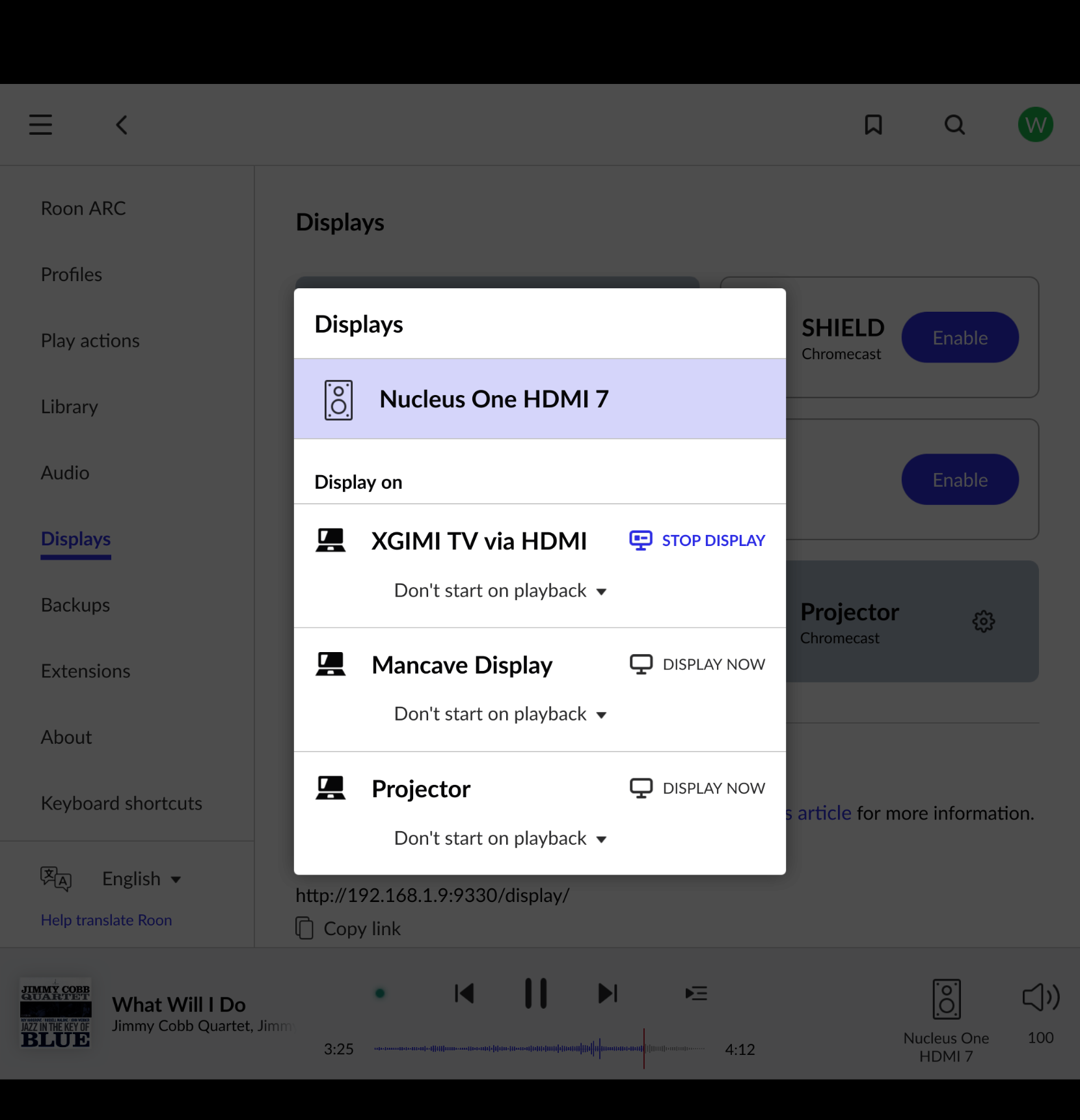Click Help translate Roon link
This screenshot has height=1120, width=1080.
tap(107, 920)
